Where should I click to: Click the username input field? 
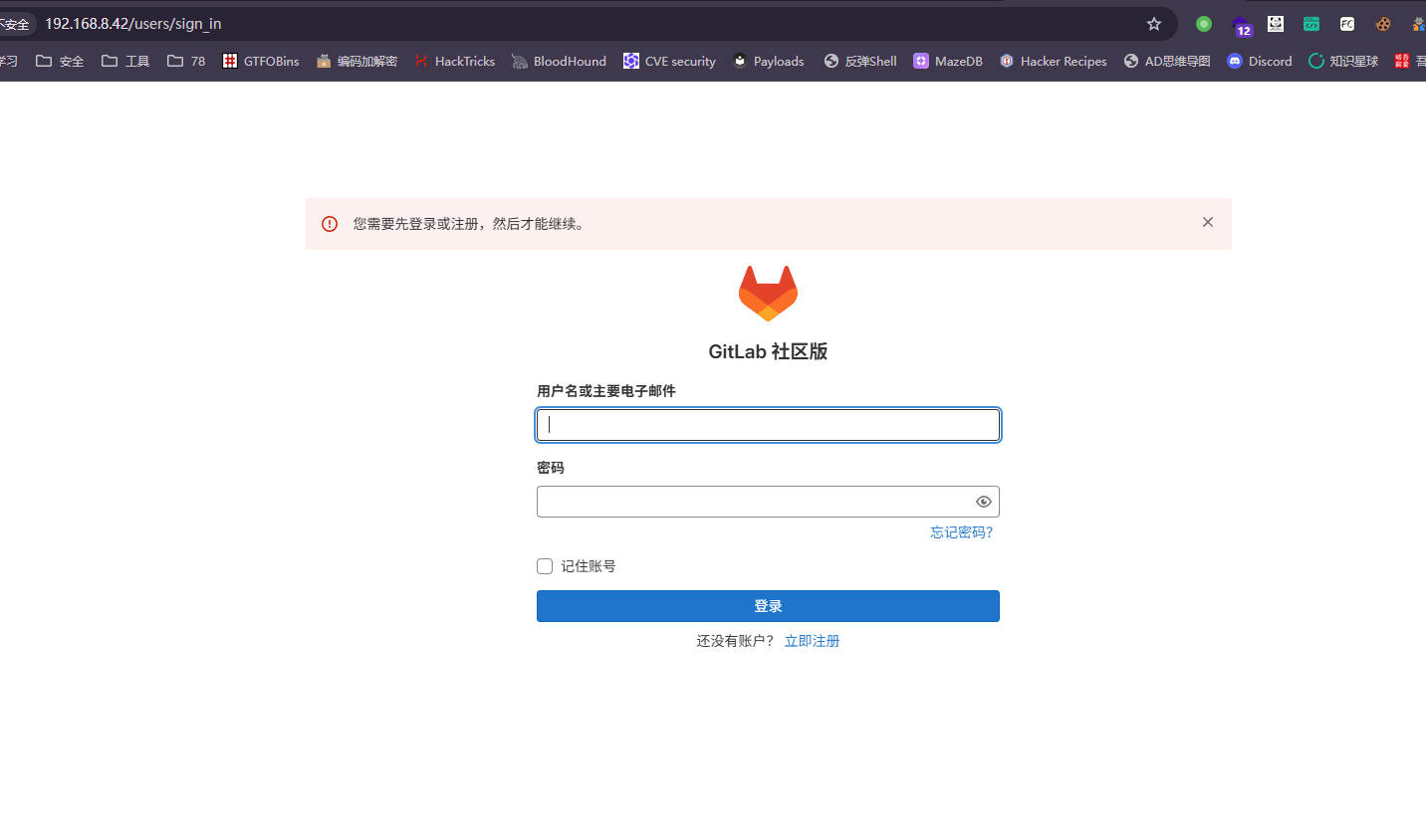tap(768, 424)
